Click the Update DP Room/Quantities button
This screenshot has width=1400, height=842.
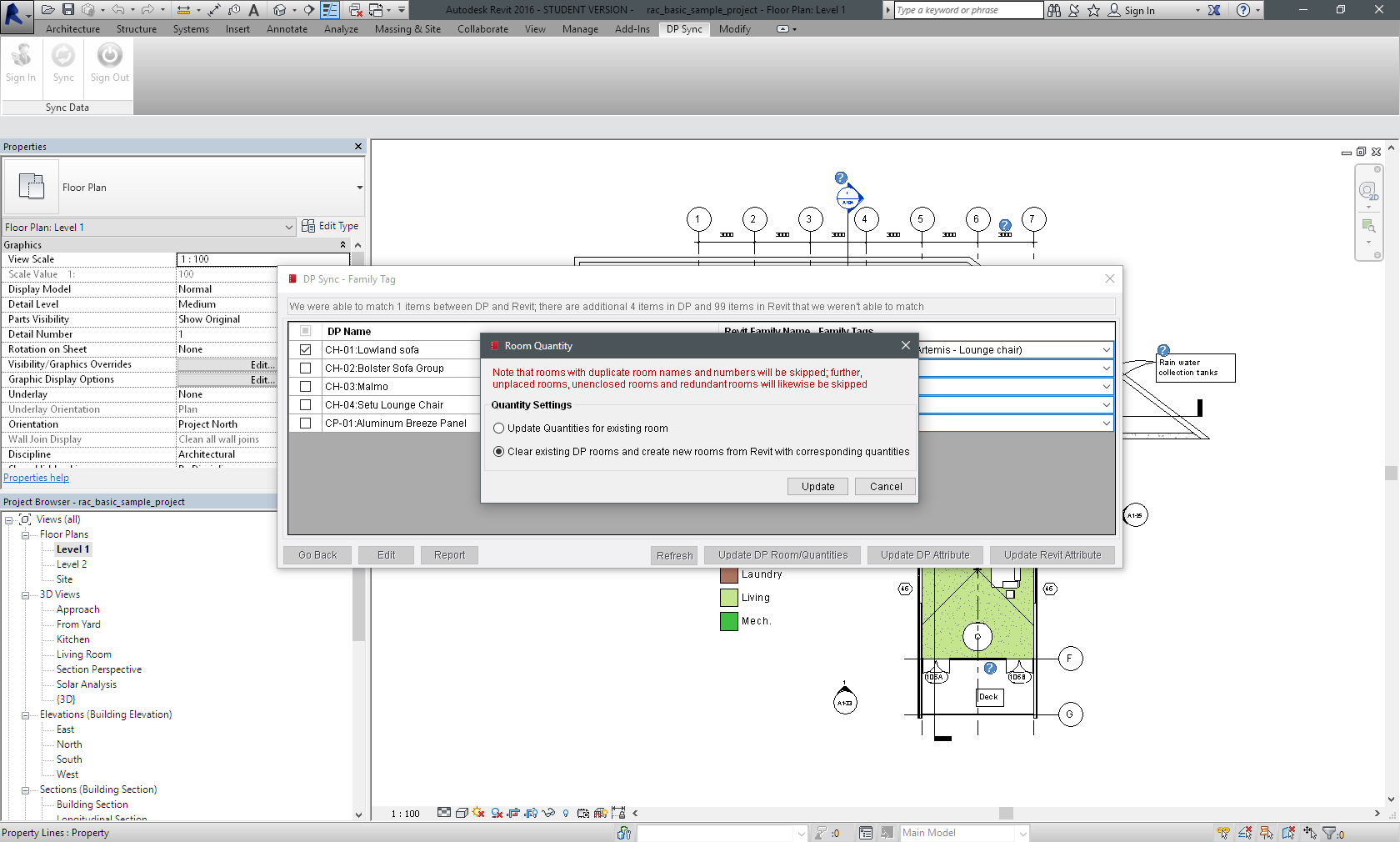782,555
